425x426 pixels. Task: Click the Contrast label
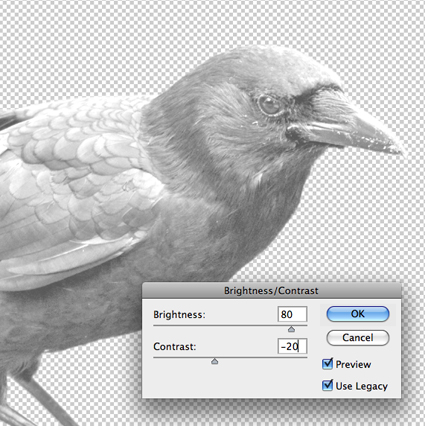click(175, 347)
